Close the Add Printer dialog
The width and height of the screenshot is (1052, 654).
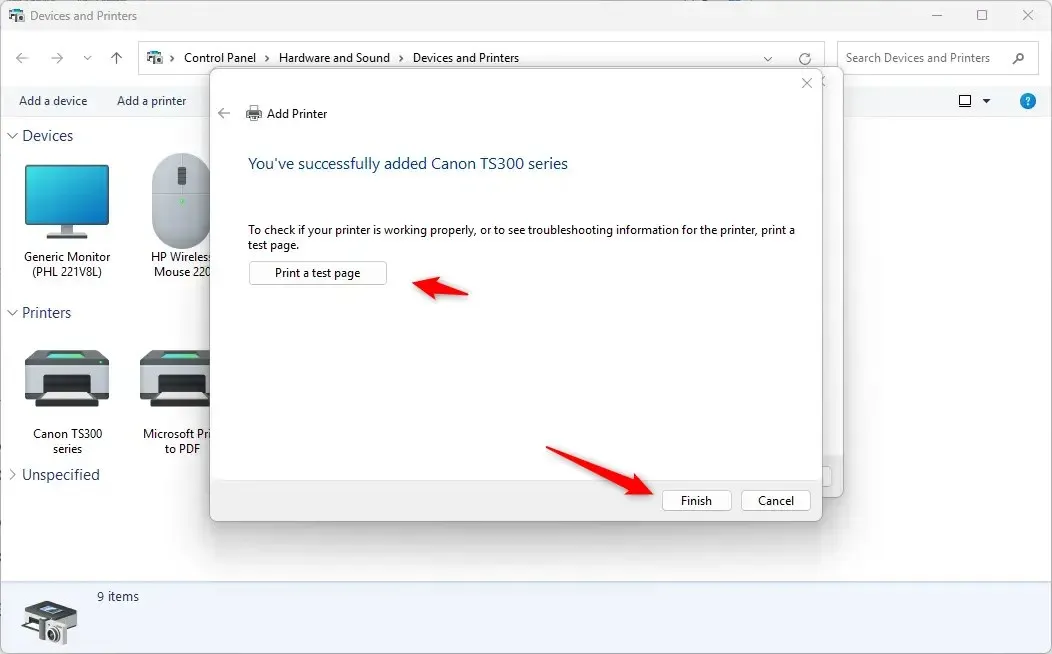[x=806, y=83]
